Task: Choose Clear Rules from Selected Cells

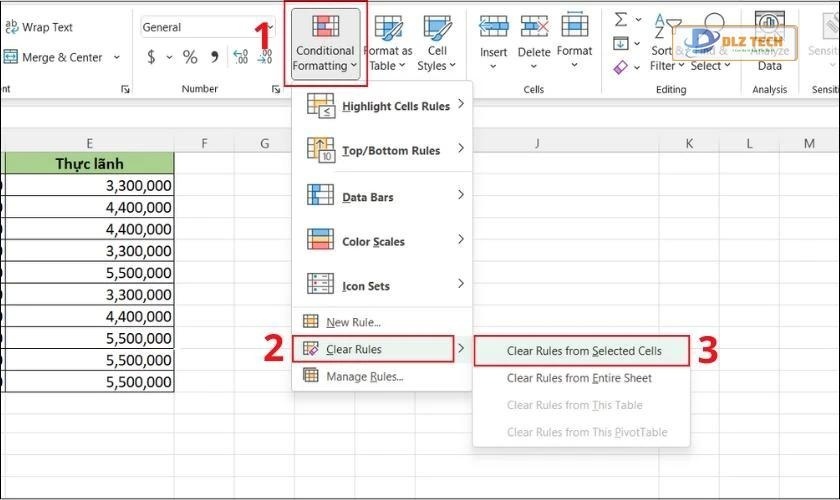Action: [583, 351]
